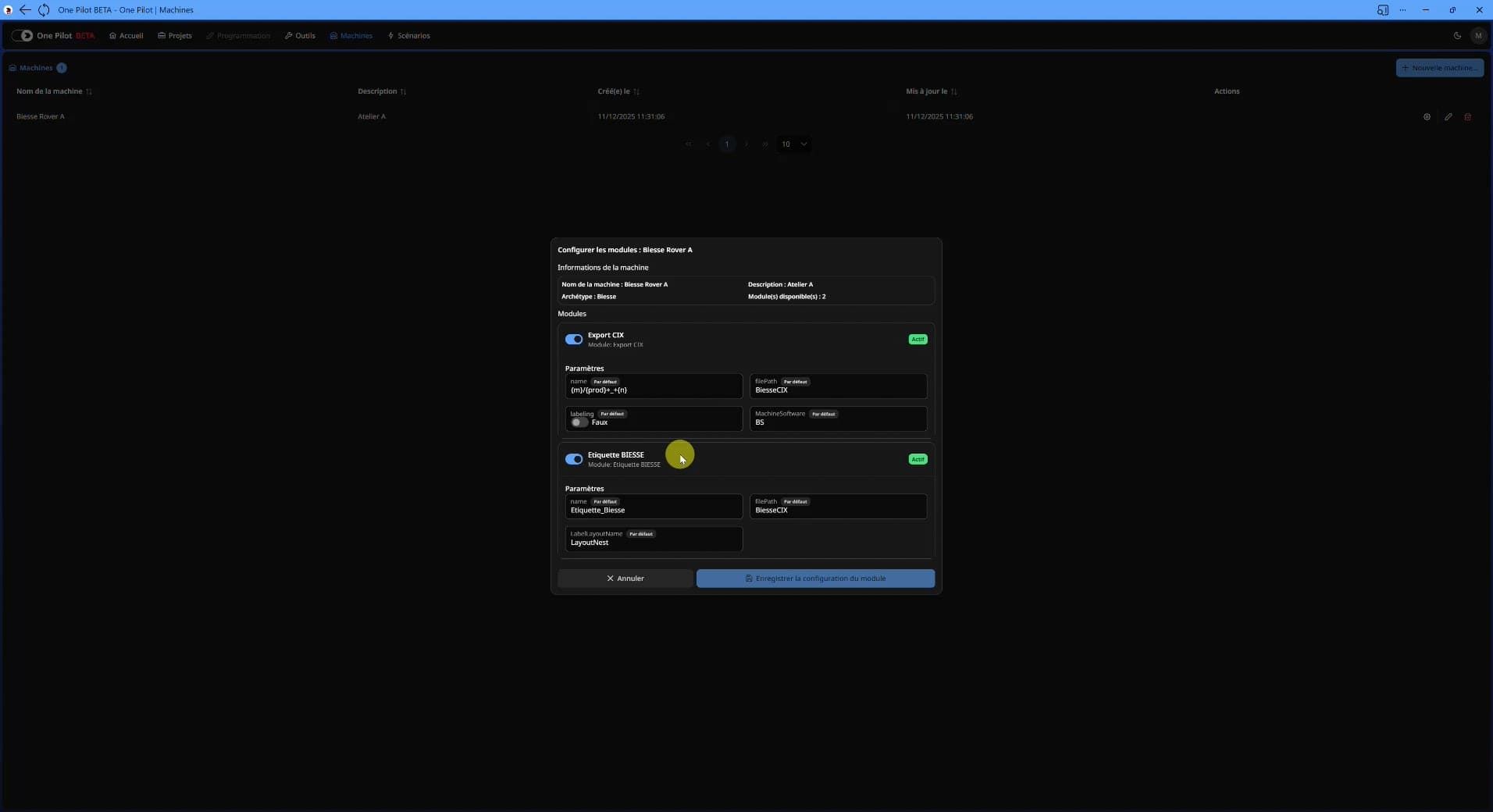Click 'Module(s) disponible(s) : 2' text

[x=786, y=297]
